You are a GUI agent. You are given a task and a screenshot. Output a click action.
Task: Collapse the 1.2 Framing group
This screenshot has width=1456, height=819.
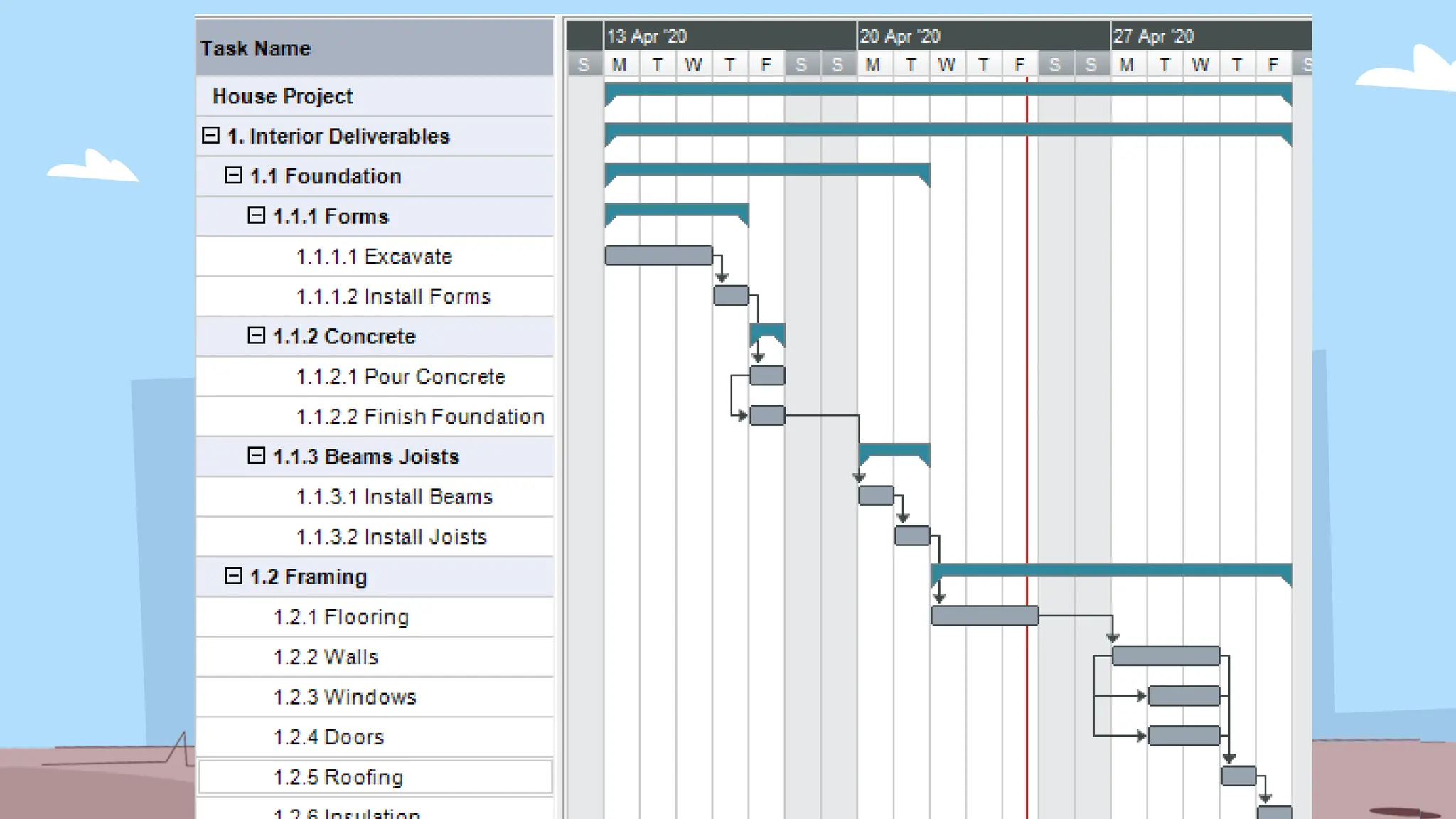233,576
